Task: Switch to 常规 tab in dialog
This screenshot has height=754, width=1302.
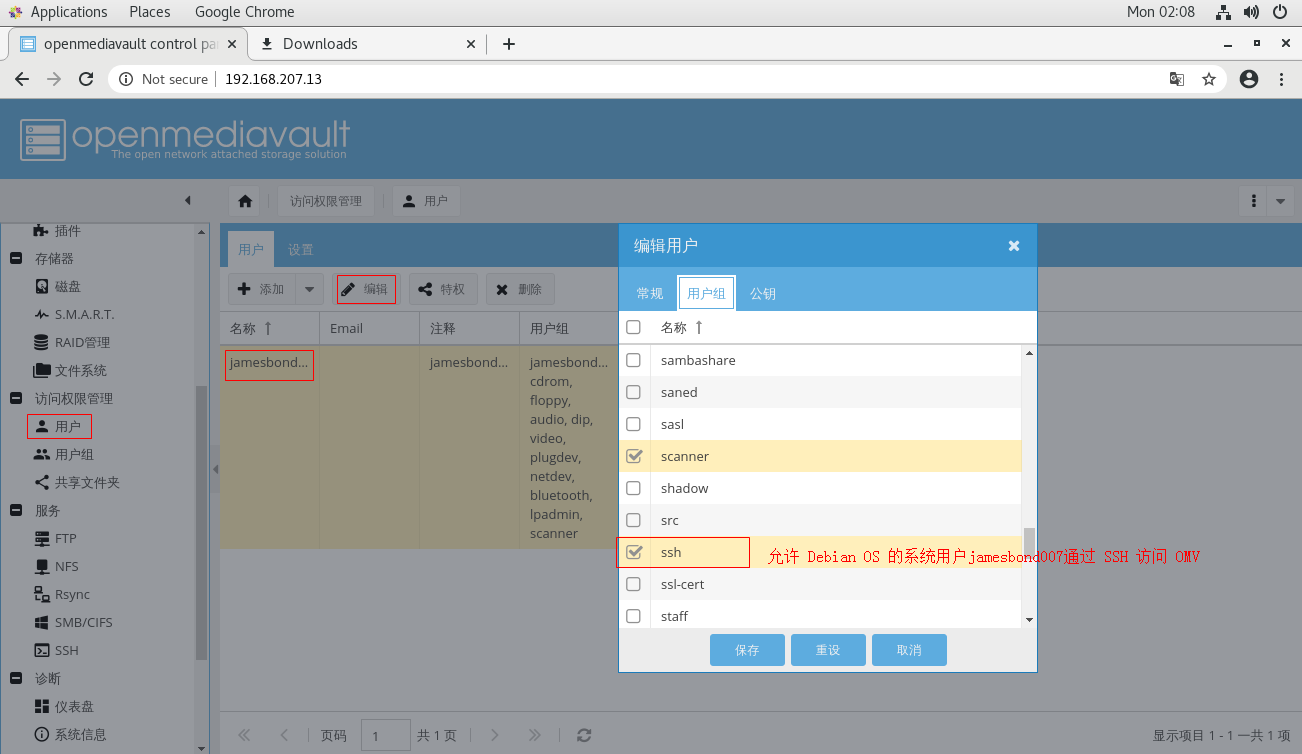Action: (x=650, y=293)
